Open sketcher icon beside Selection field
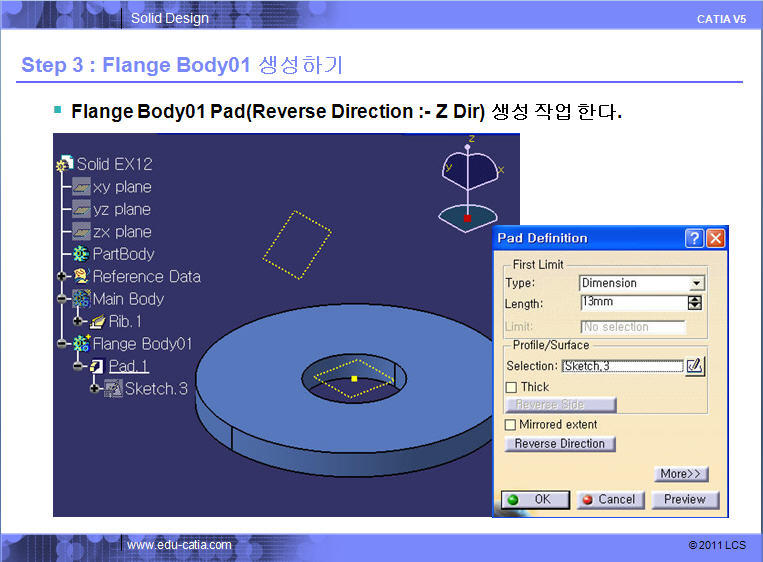Image resolution: width=763 pixels, height=562 pixels. pos(694,366)
